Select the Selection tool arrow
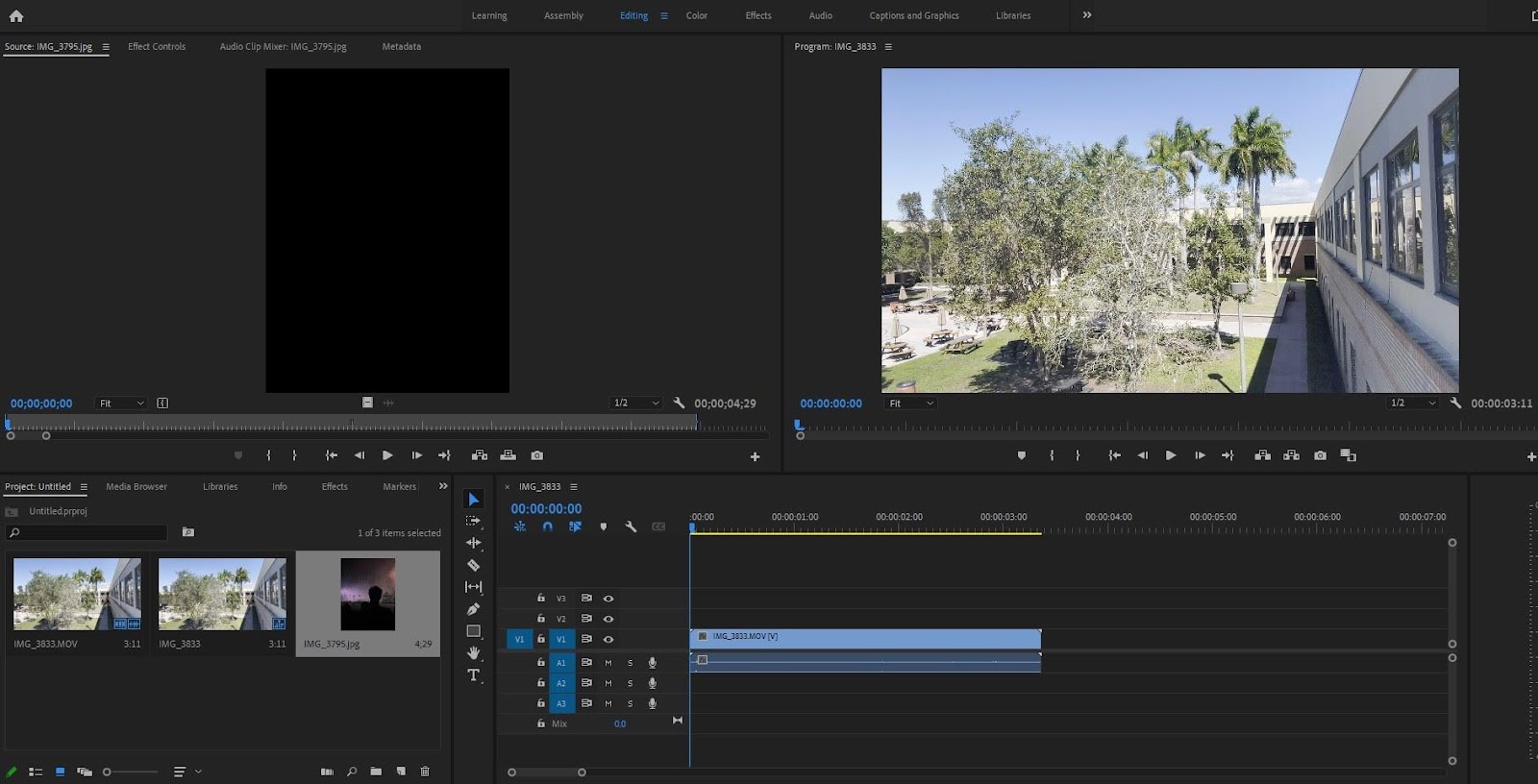The width and height of the screenshot is (1538, 784). [x=473, y=500]
